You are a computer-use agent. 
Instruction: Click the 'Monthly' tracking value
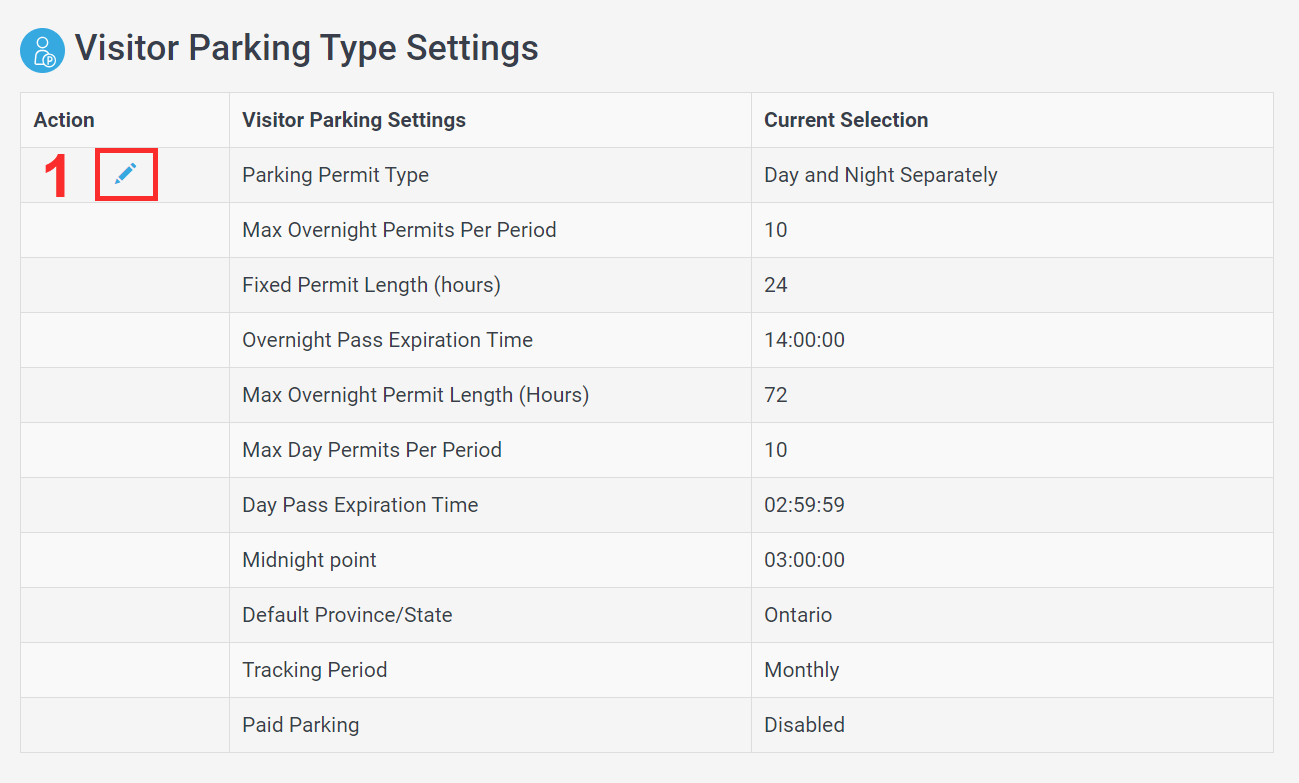tap(802, 670)
